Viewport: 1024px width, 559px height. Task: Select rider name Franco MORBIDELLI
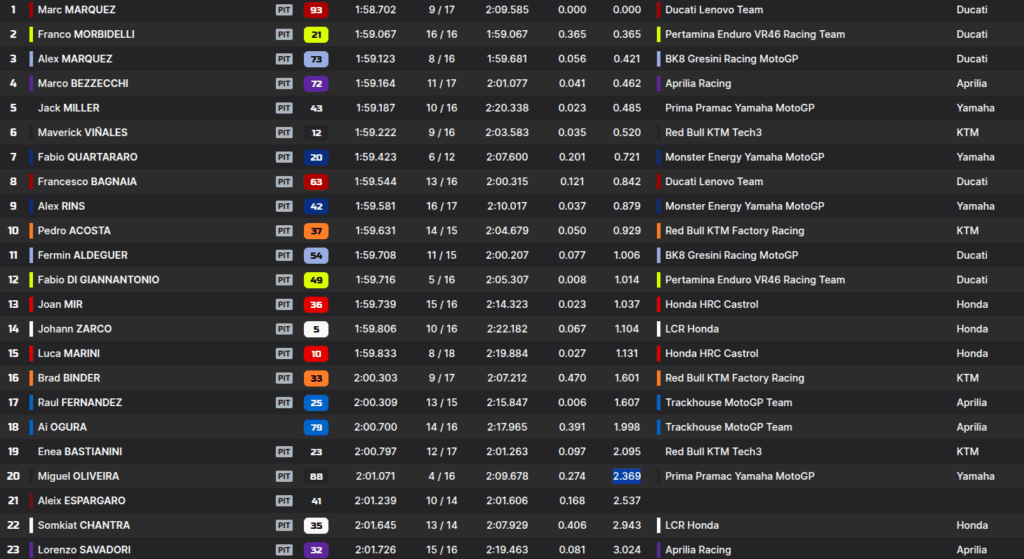[86, 34]
